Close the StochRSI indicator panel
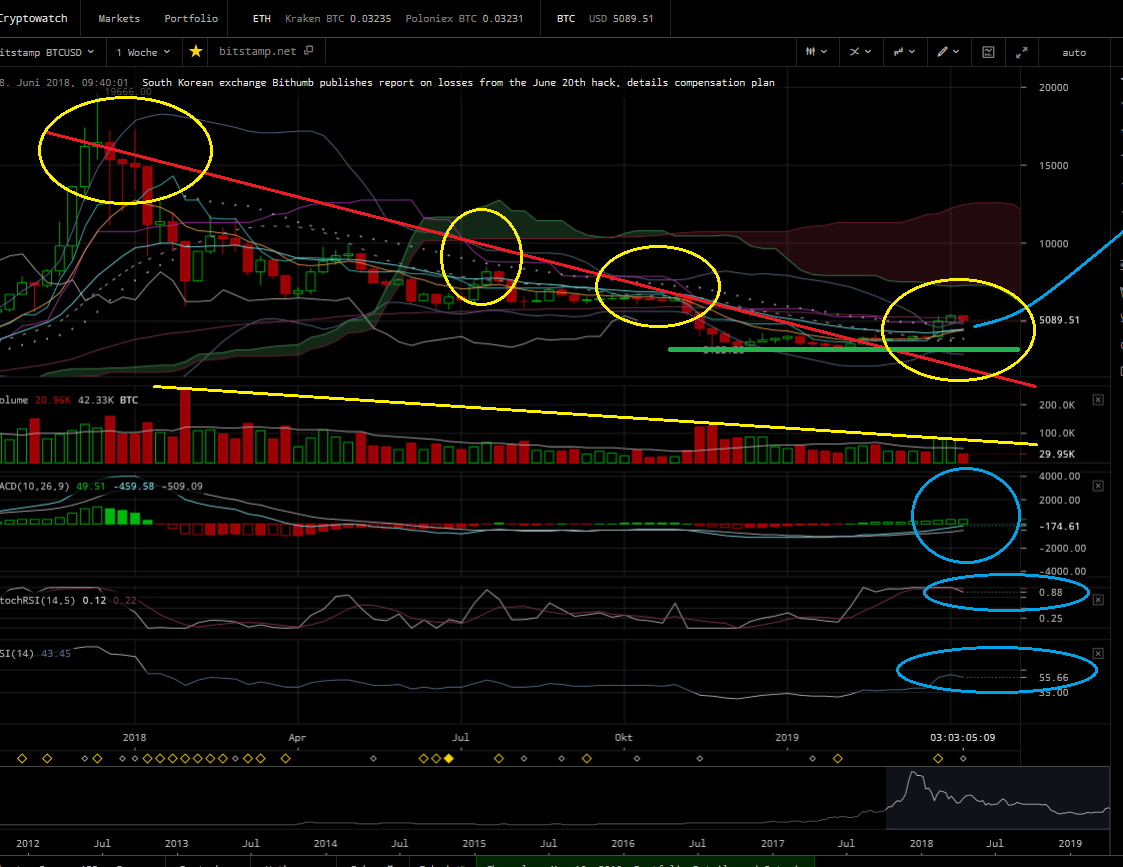1123x867 pixels. click(1098, 599)
